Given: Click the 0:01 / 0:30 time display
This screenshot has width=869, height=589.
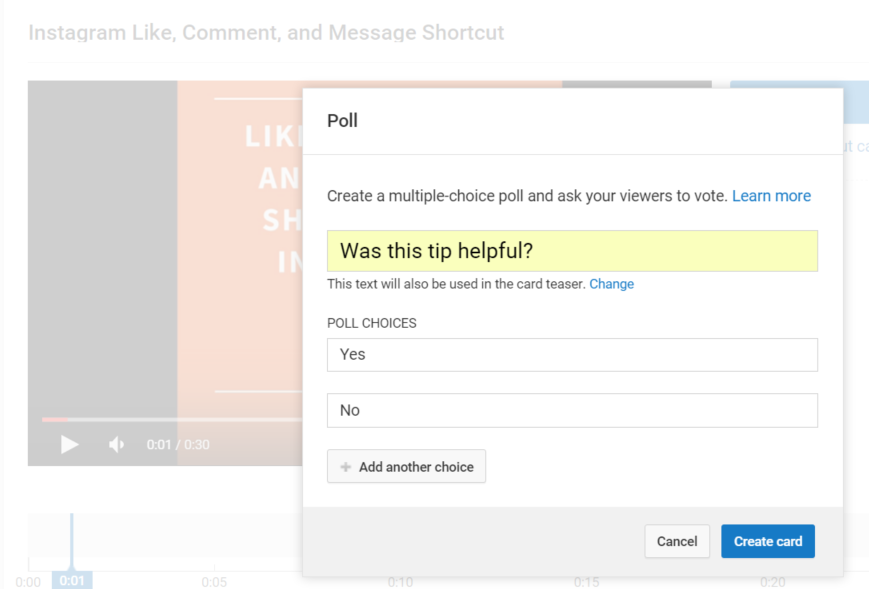Looking at the screenshot, I should (178, 444).
